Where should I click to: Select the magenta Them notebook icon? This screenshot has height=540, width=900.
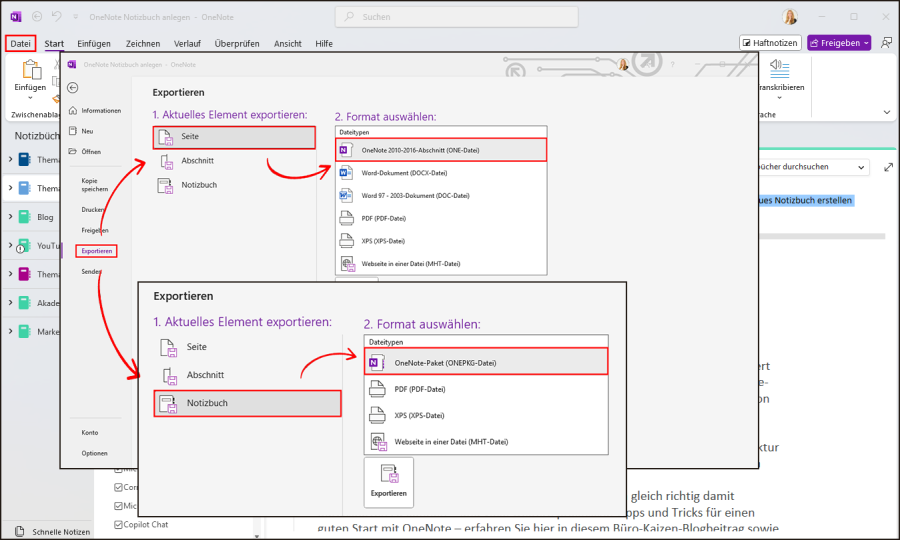[24, 274]
